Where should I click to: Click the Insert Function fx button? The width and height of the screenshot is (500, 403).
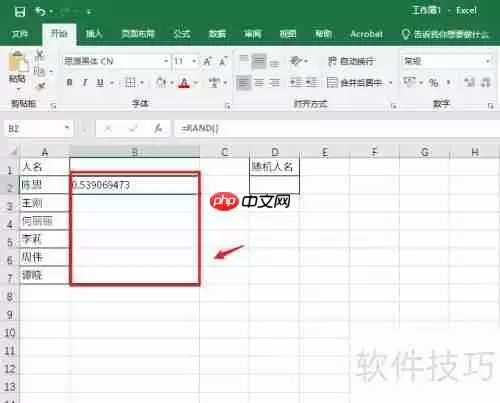[158, 128]
